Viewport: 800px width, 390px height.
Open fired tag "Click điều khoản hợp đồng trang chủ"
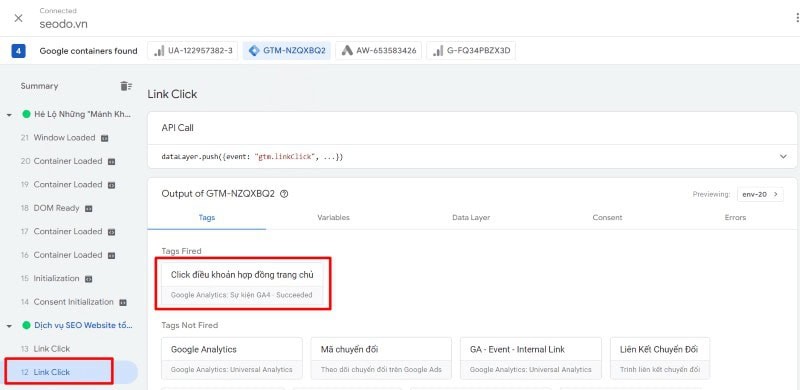[x=242, y=284]
